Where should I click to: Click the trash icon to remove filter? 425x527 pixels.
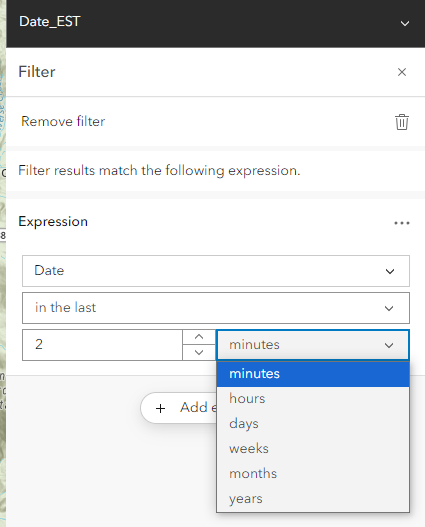point(401,122)
